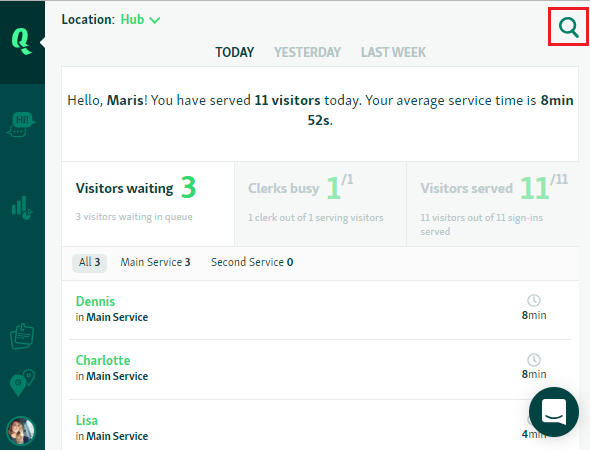Click the Qminder Q logo

pyautogui.click(x=21, y=41)
